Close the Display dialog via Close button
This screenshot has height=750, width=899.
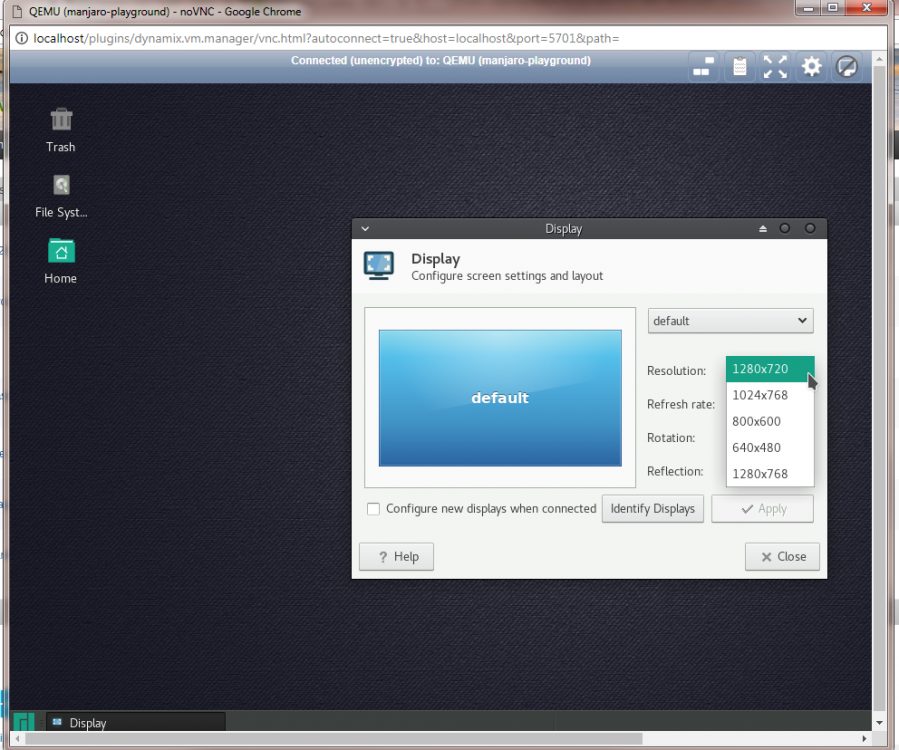point(782,557)
